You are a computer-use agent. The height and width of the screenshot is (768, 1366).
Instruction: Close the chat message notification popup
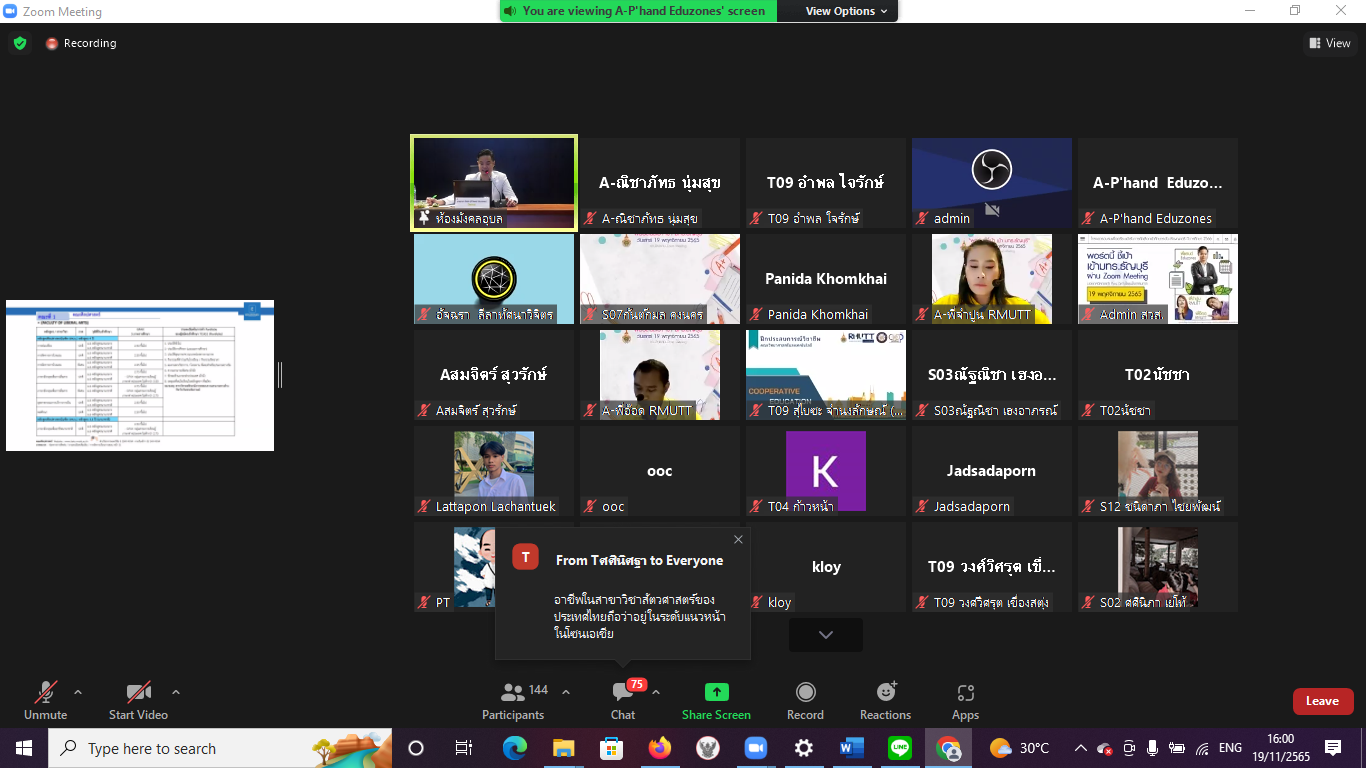[x=738, y=540]
